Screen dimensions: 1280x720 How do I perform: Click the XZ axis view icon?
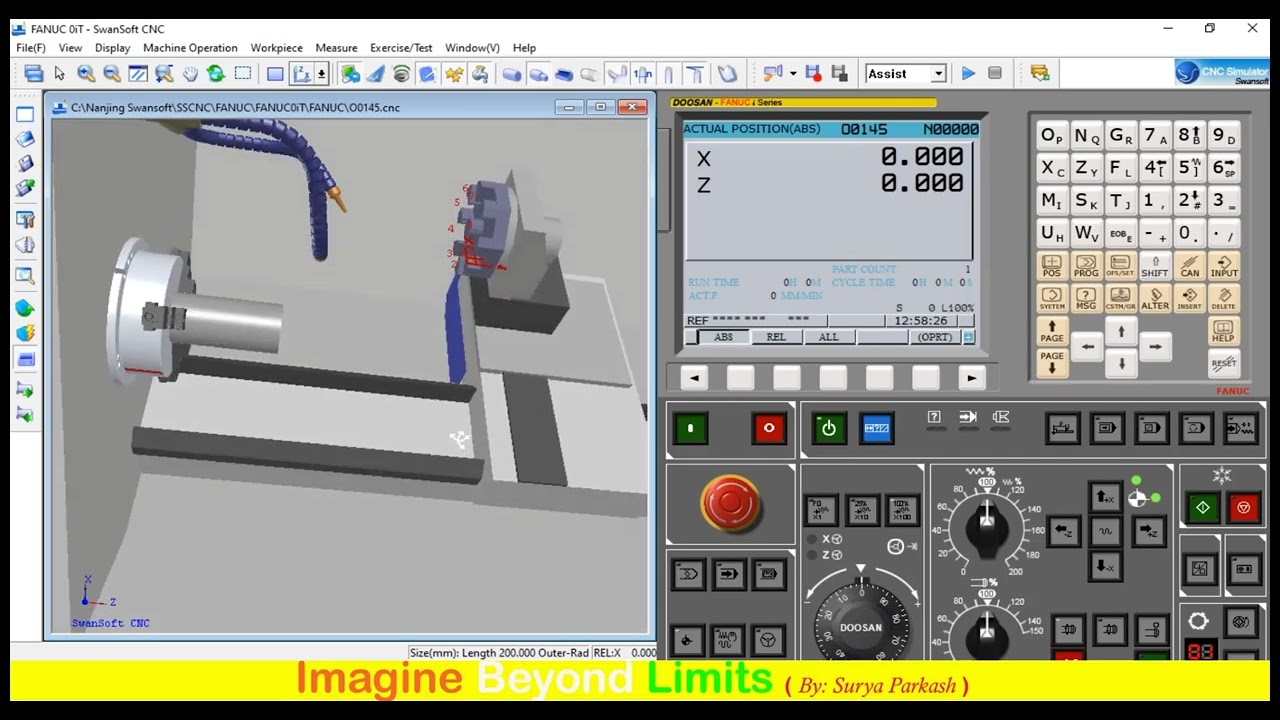point(301,73)
